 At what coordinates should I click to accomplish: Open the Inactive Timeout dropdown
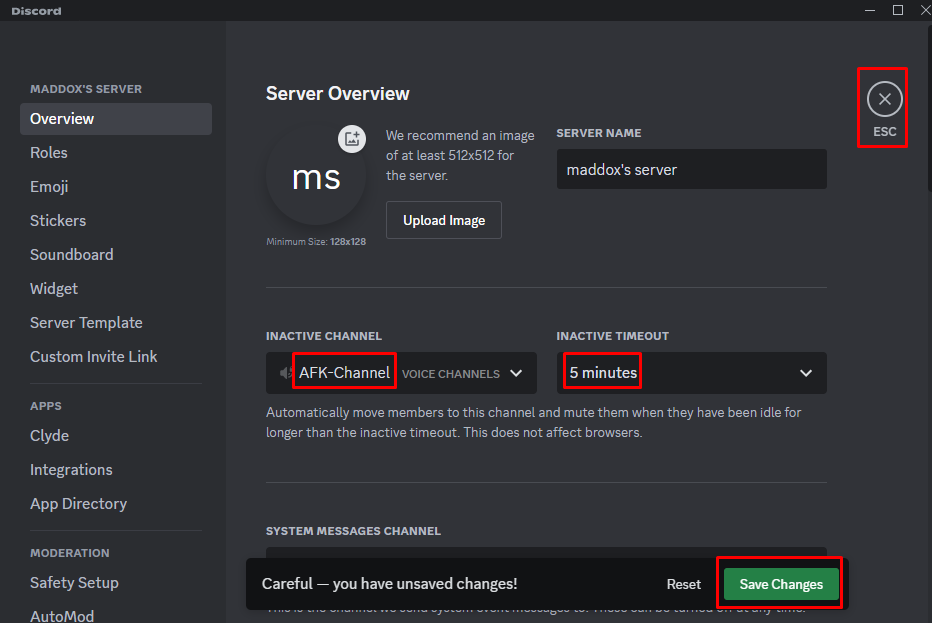tap(805, 373)
